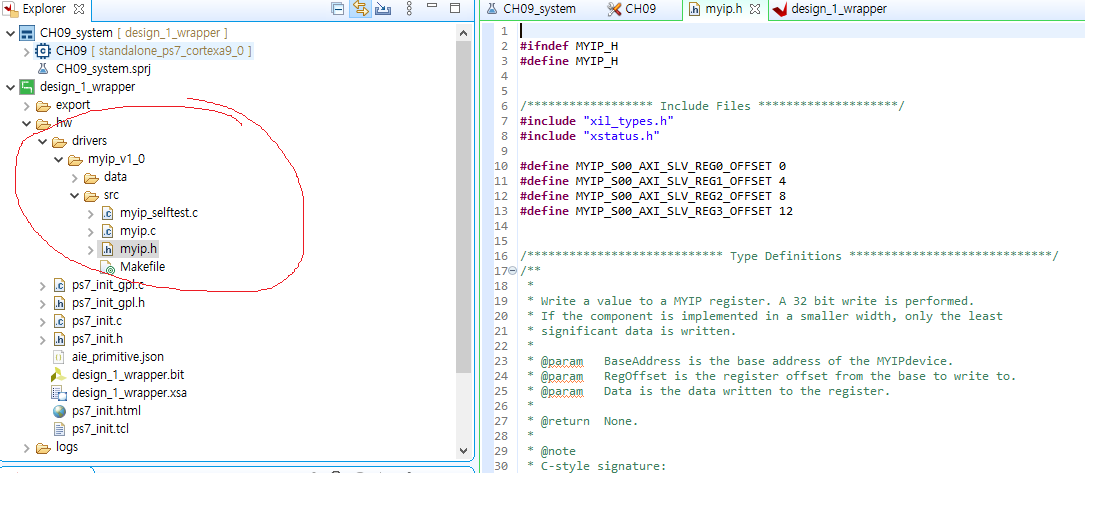This screenshot has width=1105, height=524.
Task: Click the '@return None.' comment line
Action: click(583, 421)
